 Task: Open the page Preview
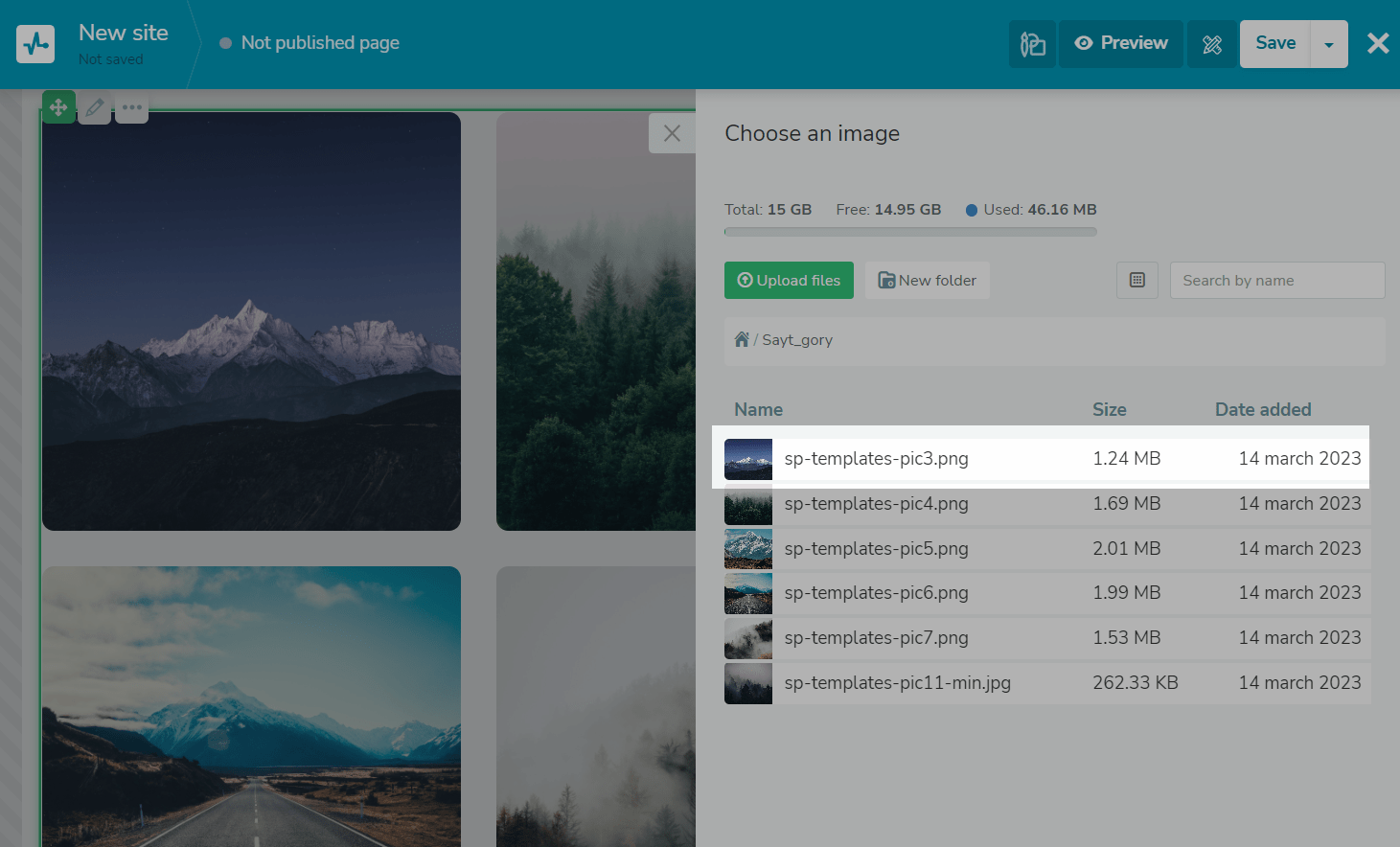[1120, 44]
